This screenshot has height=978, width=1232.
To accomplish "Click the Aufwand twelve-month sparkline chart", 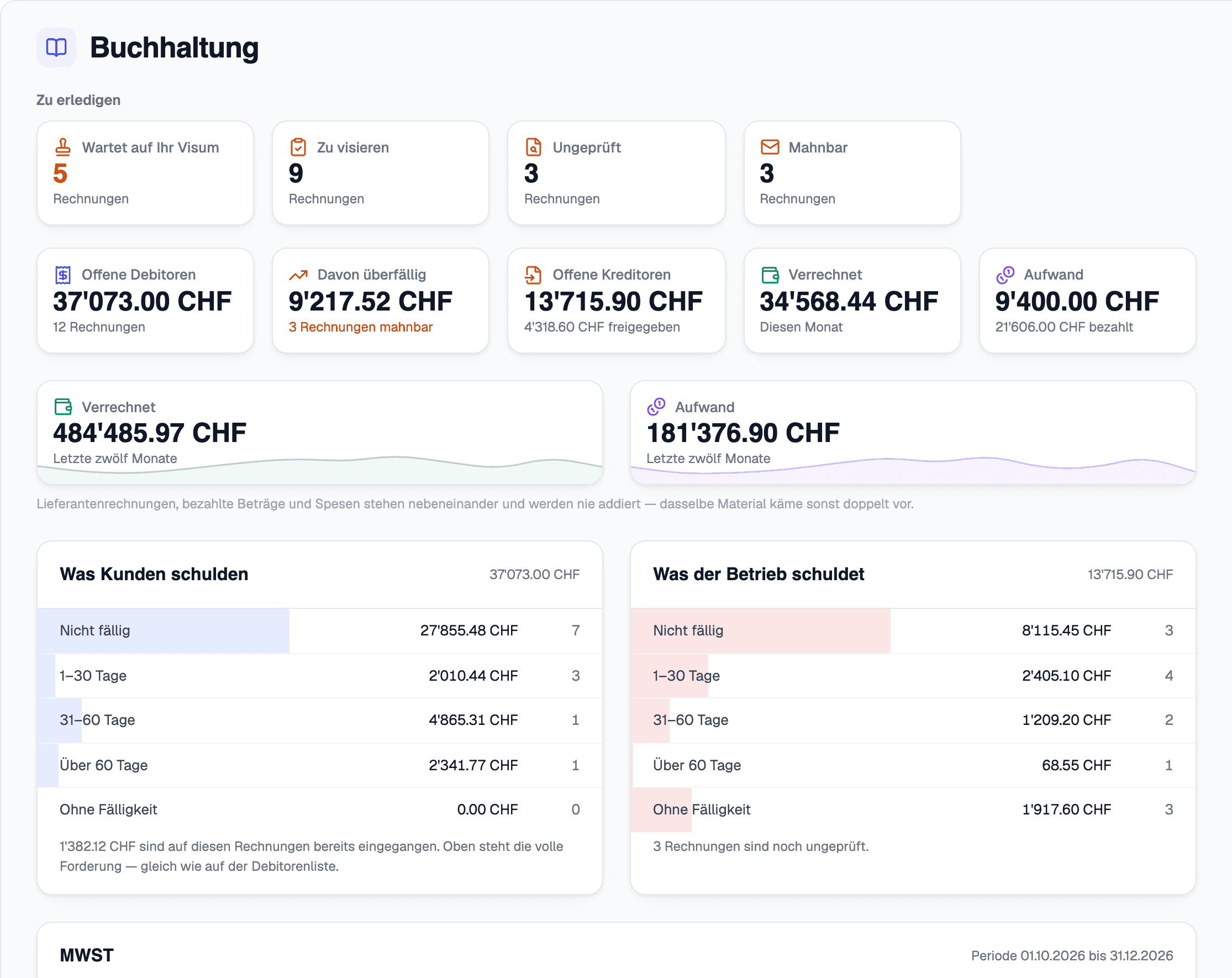I will coord(913,470).
